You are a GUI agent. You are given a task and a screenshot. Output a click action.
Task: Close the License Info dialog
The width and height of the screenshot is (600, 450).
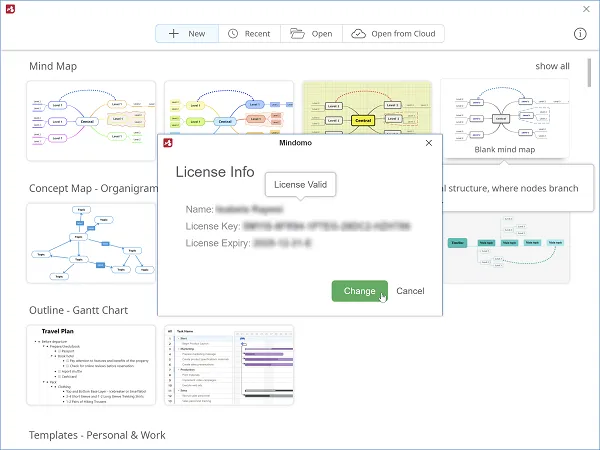coord(429,143)
